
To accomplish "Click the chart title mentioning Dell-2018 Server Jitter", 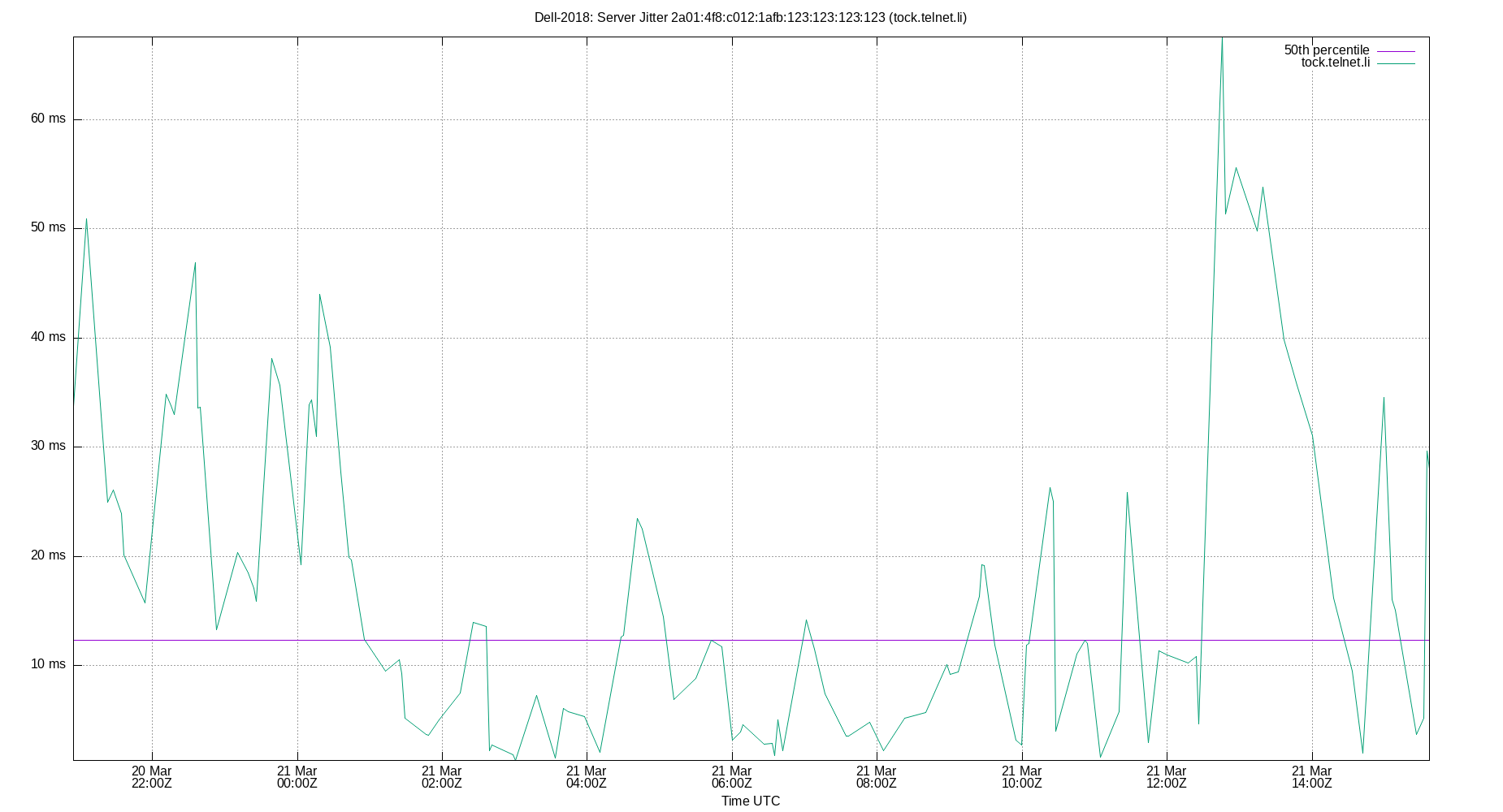I will (x=751, y=16).
